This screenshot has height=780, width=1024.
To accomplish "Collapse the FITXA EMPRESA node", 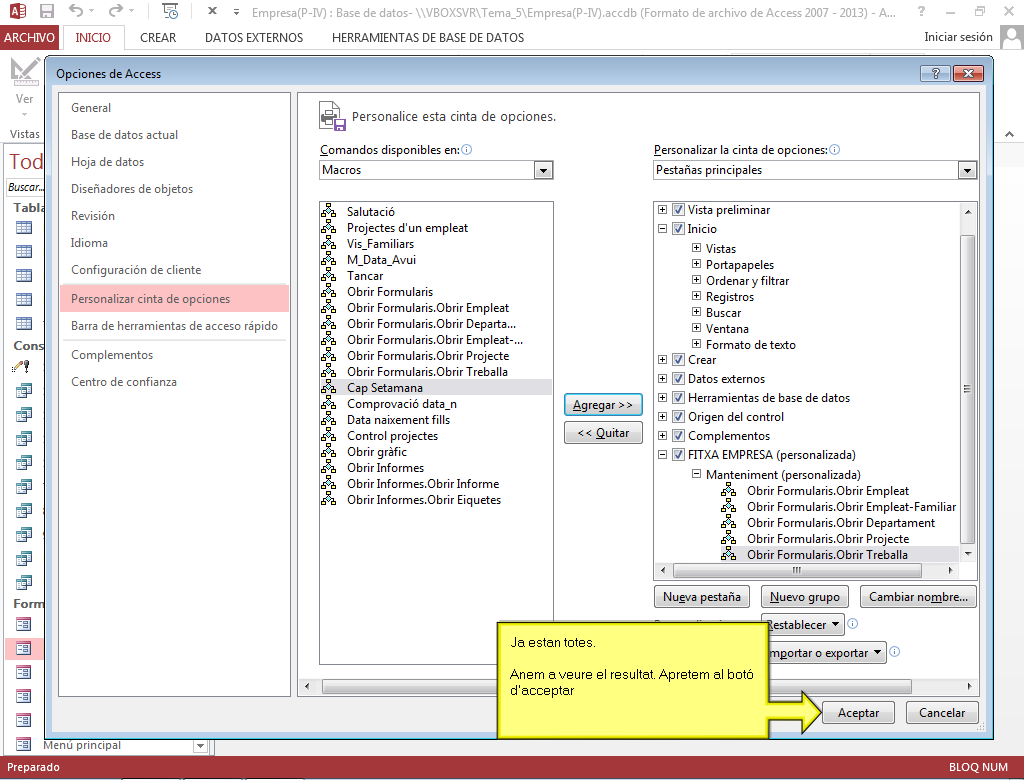I will click(662, 454).
